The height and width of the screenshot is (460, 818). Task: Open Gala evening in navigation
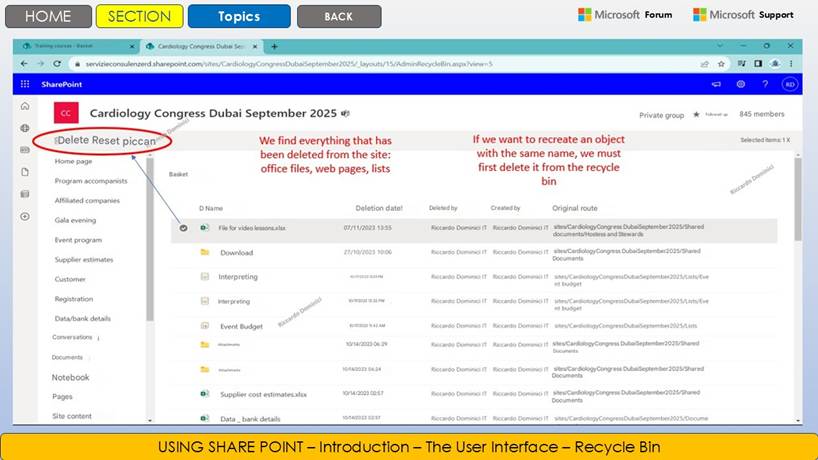75,220
